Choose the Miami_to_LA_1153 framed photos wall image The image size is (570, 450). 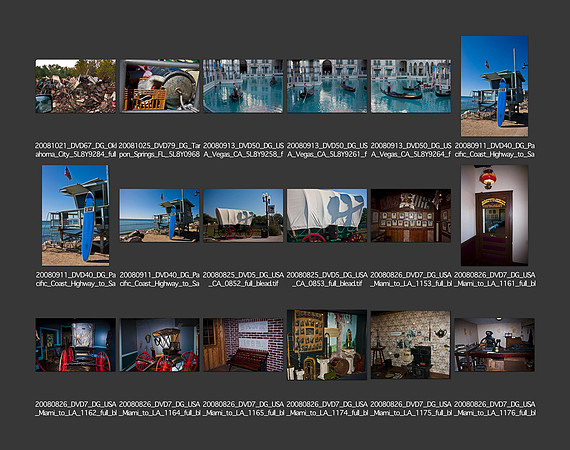411,216
